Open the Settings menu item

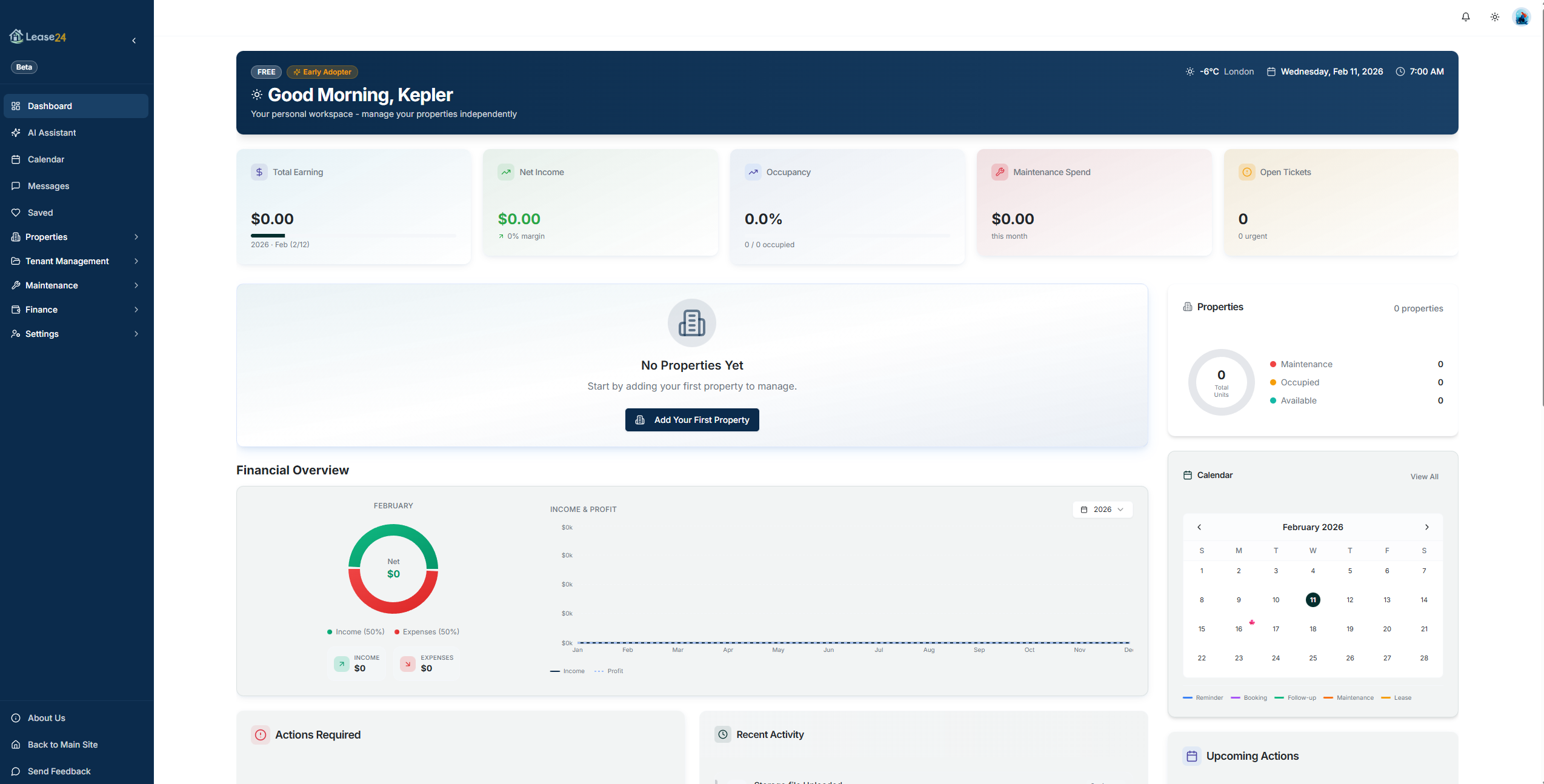click(42, 333)
